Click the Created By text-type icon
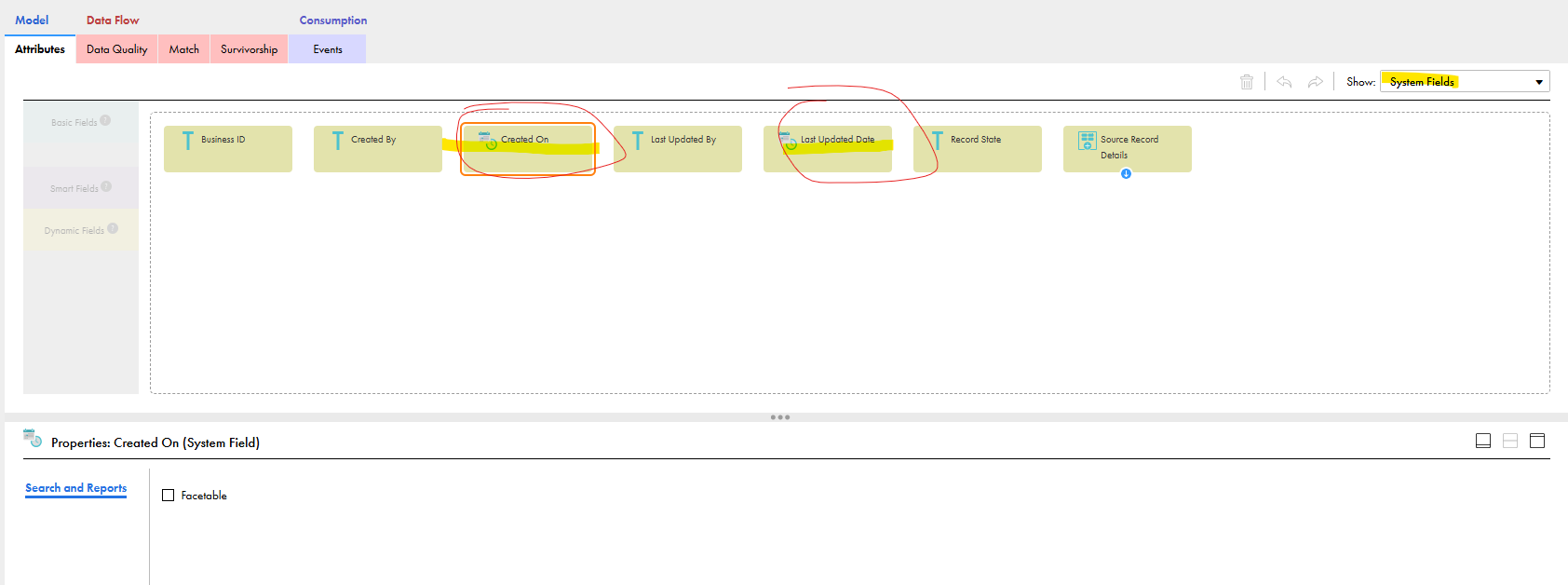 pyautogui.click(x=338, y=141)
